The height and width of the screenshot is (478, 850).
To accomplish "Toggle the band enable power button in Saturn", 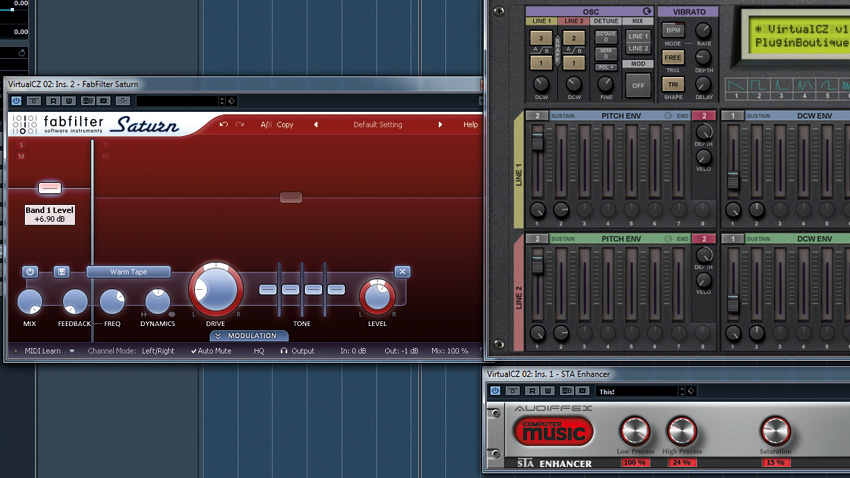I will pyautogui.click(x=30, y=272).
